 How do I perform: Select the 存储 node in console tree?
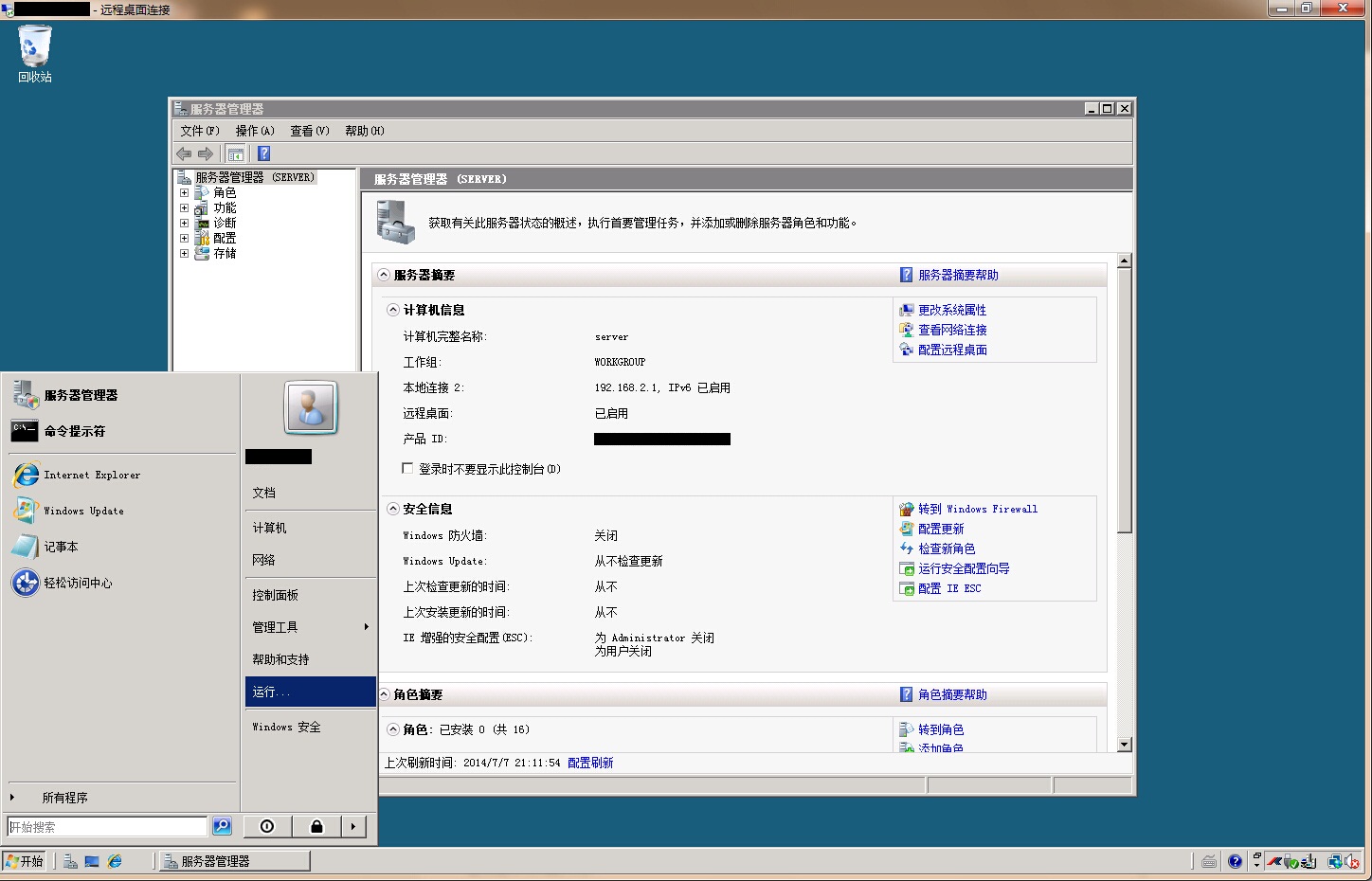[x=225, y=253]
